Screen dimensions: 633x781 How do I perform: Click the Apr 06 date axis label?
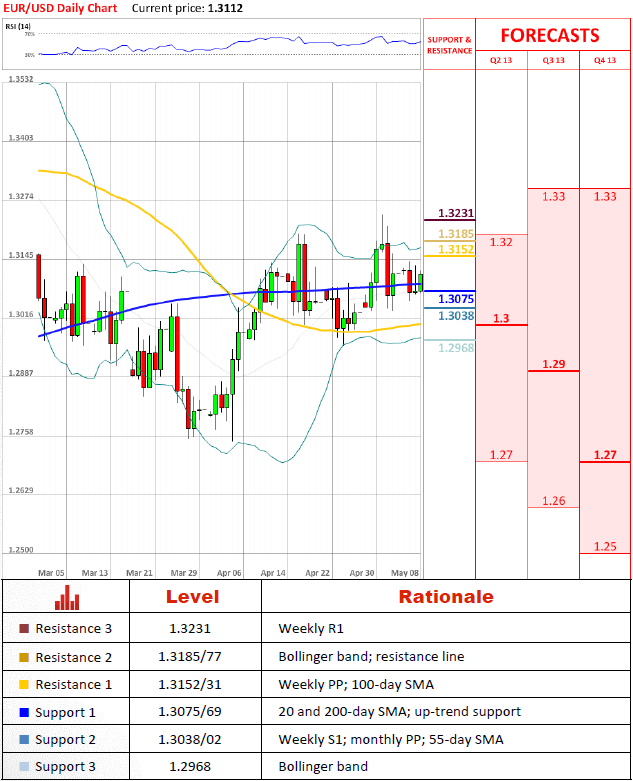[x=229, y=573]
